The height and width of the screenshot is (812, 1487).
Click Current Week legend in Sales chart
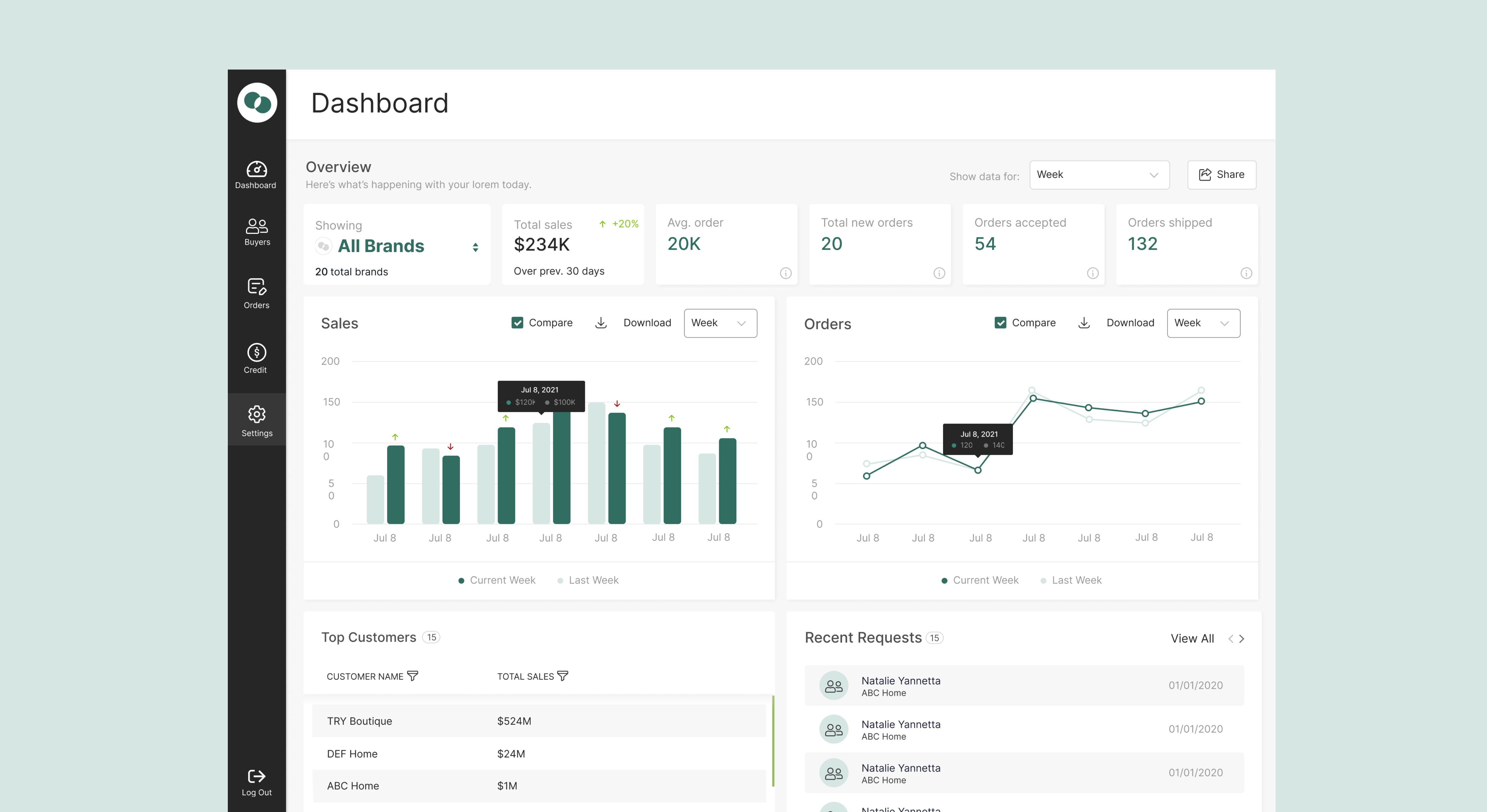click(497, 580)
